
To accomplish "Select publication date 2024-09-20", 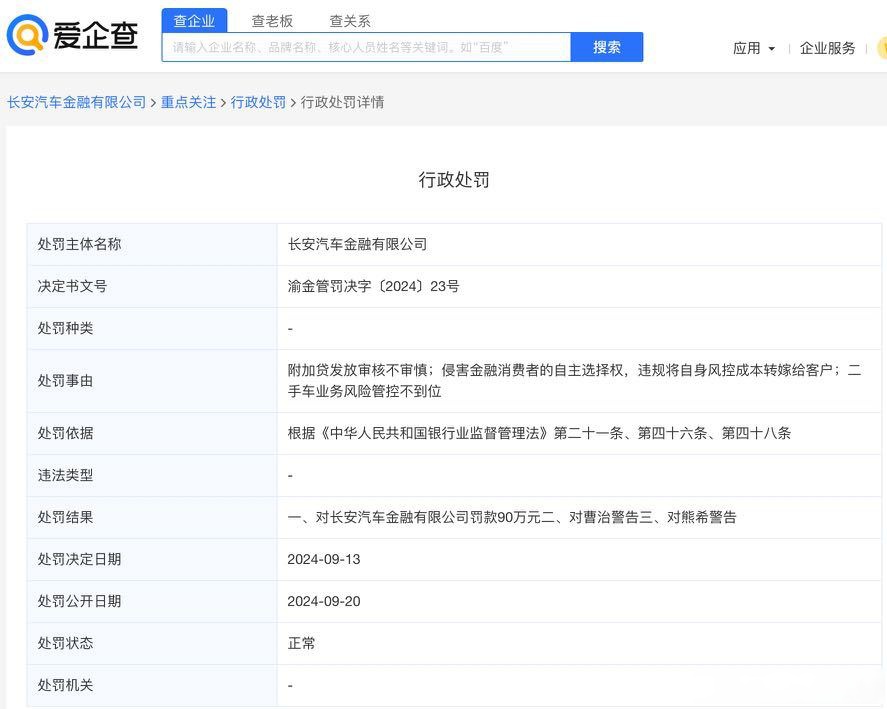I will point(324,601).
